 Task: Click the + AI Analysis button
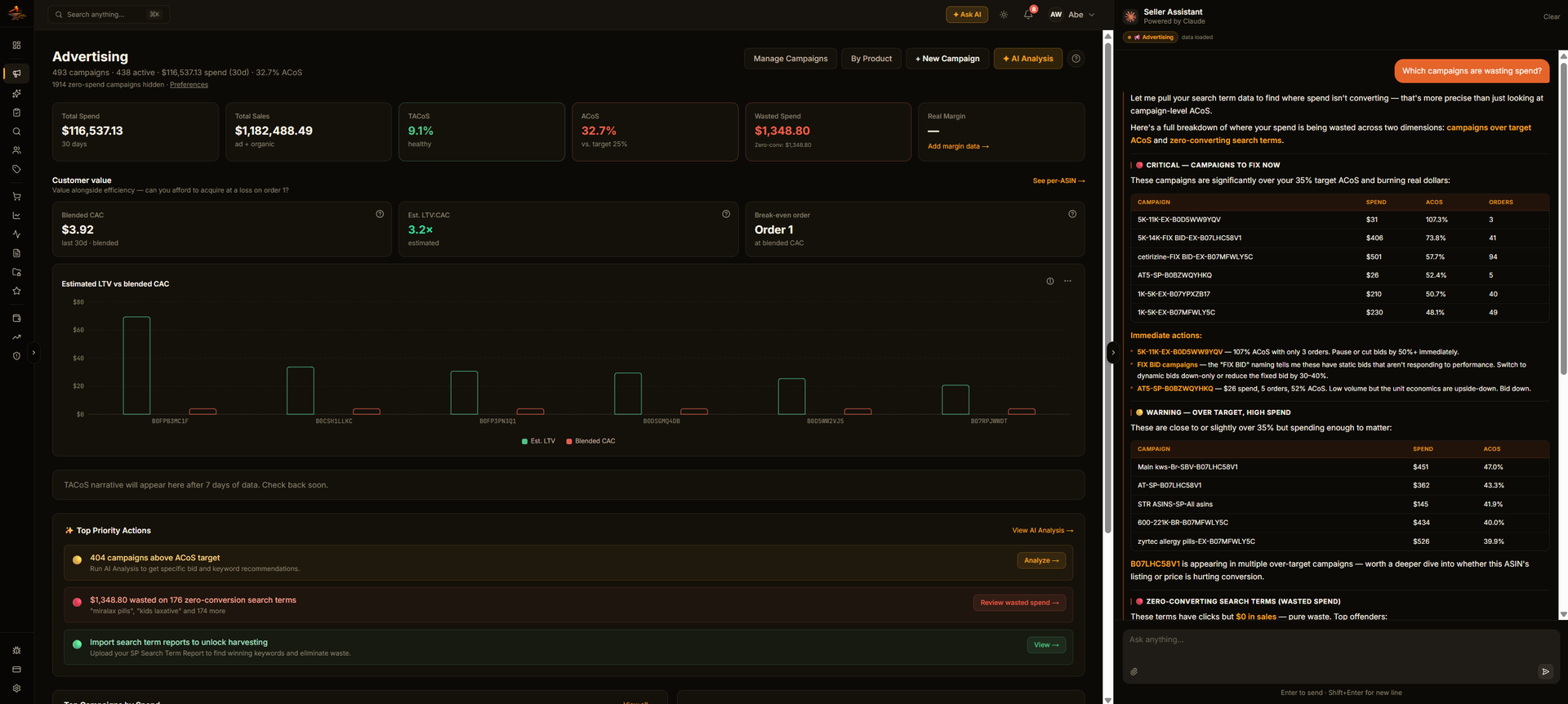pyautogui.click(x=1028, y=59)
